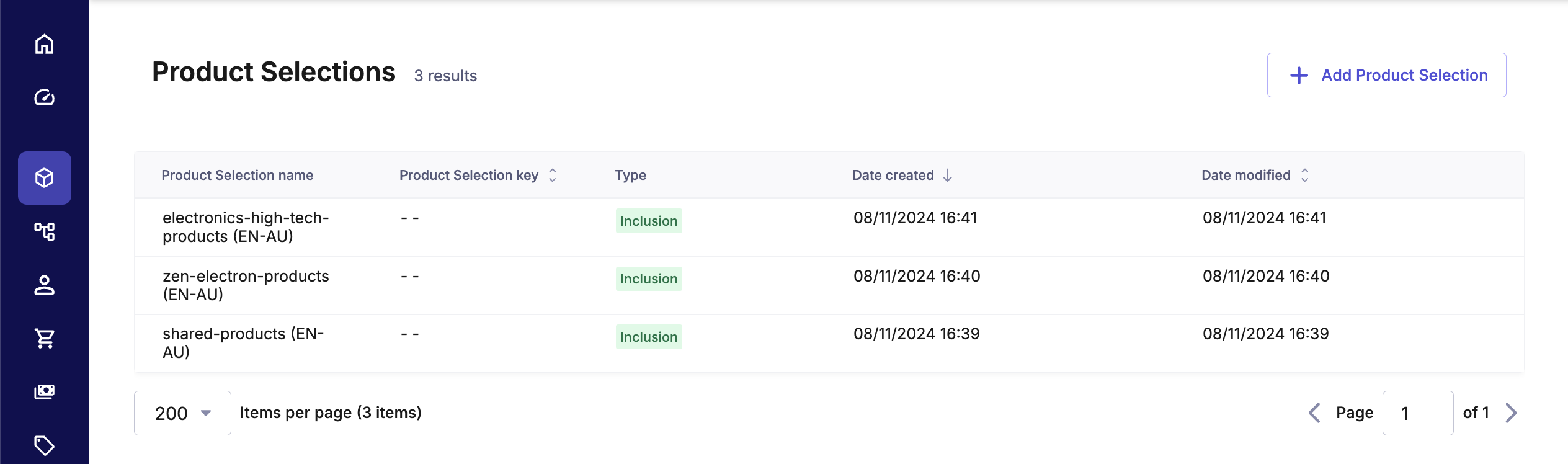Go to next page arrow
This screenshot has width=1568, height=464.
click(1511, 413)
